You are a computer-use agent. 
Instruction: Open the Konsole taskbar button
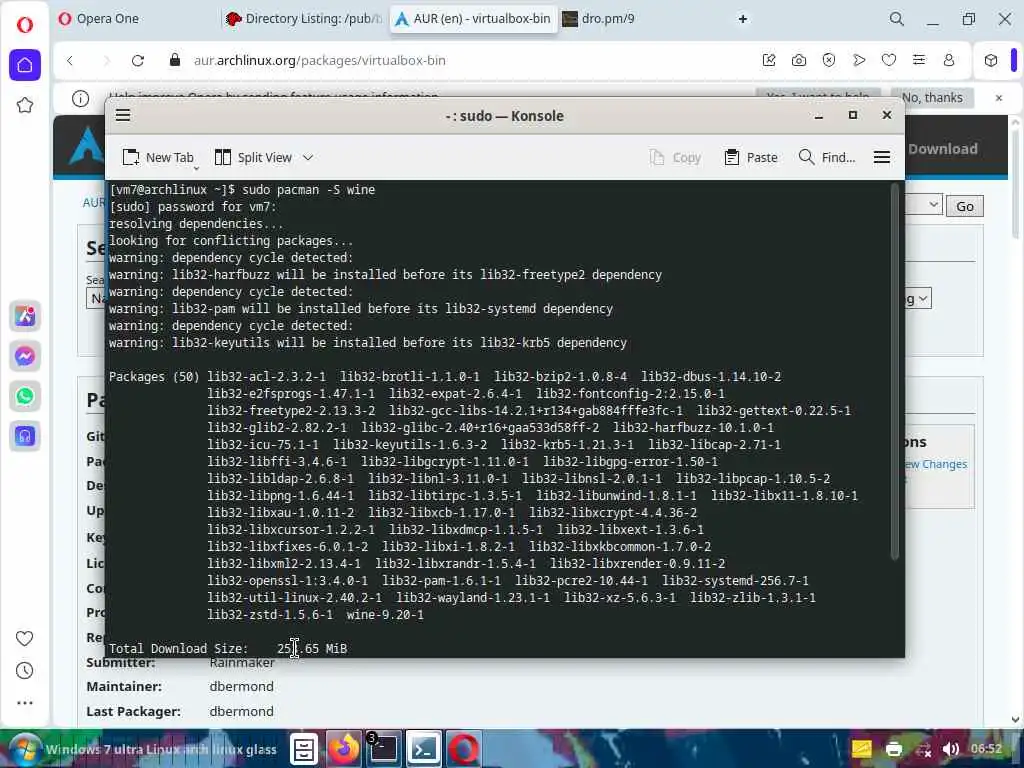(424, 749)
